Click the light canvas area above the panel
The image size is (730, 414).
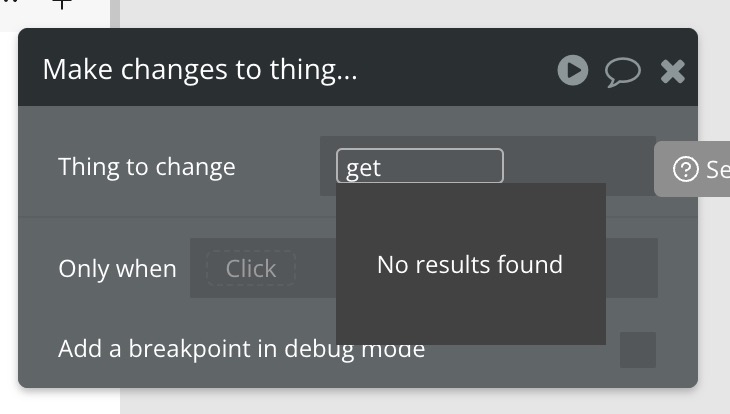tap(419, 13)
